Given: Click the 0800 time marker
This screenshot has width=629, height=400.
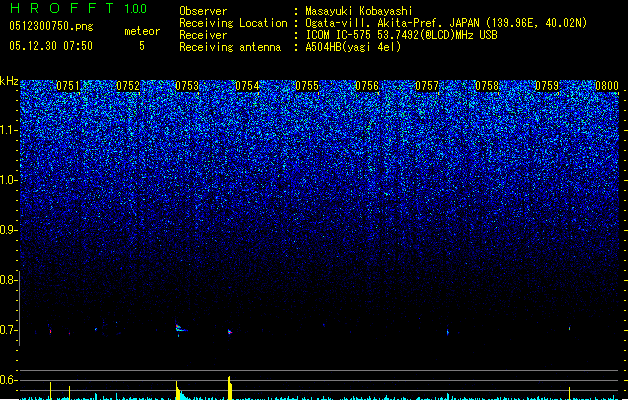Looking at the screenshot, I should click(607, 86).
